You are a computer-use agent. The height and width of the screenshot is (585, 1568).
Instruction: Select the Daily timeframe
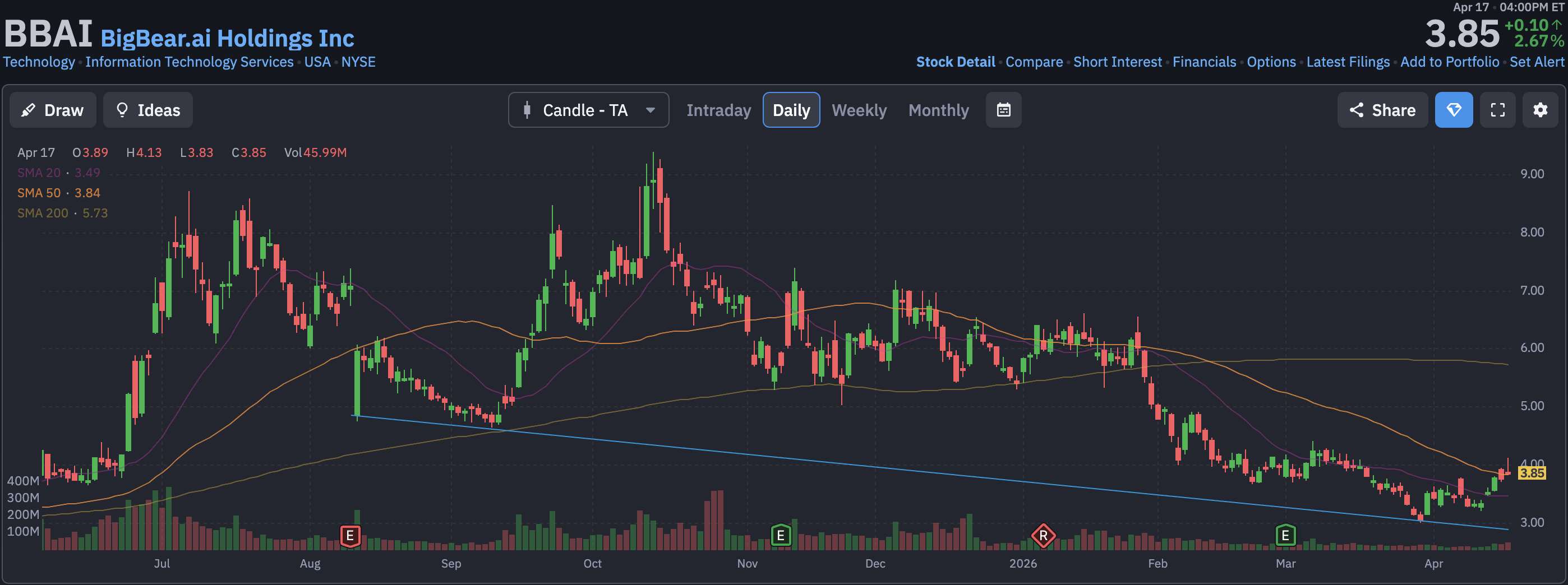[791, 110]
